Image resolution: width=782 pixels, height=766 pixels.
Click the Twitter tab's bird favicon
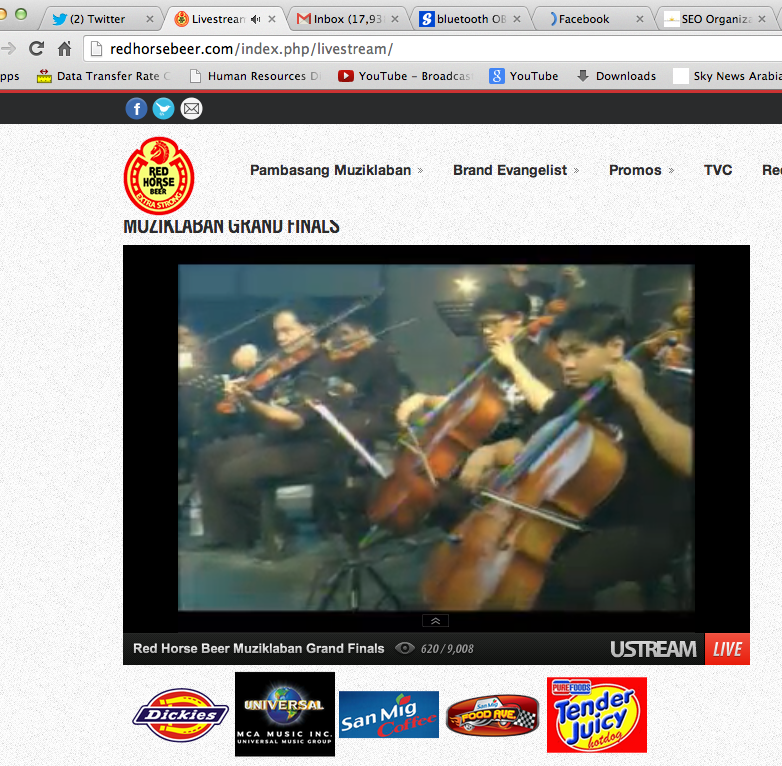coord(60,19)
